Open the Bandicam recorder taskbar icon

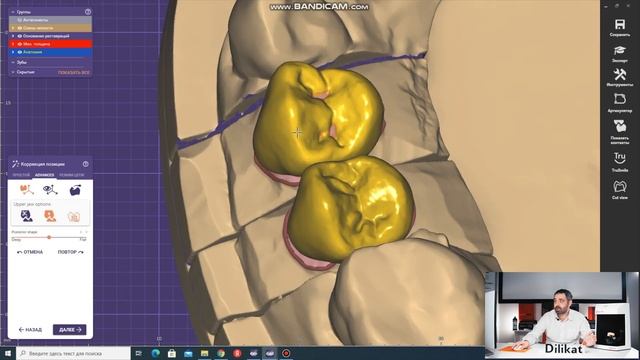[286, 353]
